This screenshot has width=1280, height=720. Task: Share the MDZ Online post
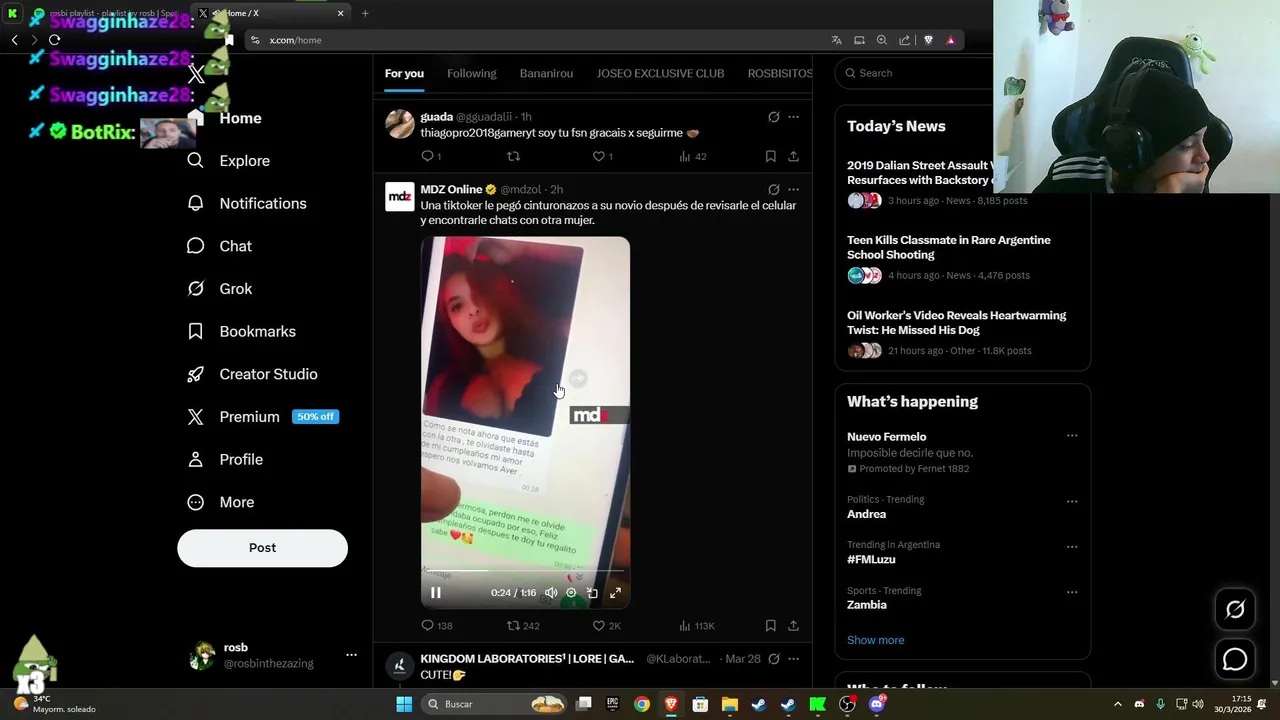tap(793, 626)
